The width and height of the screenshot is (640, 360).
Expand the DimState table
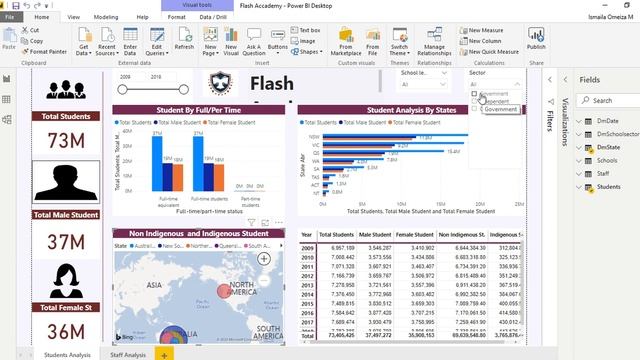click(x=579, y=147)
